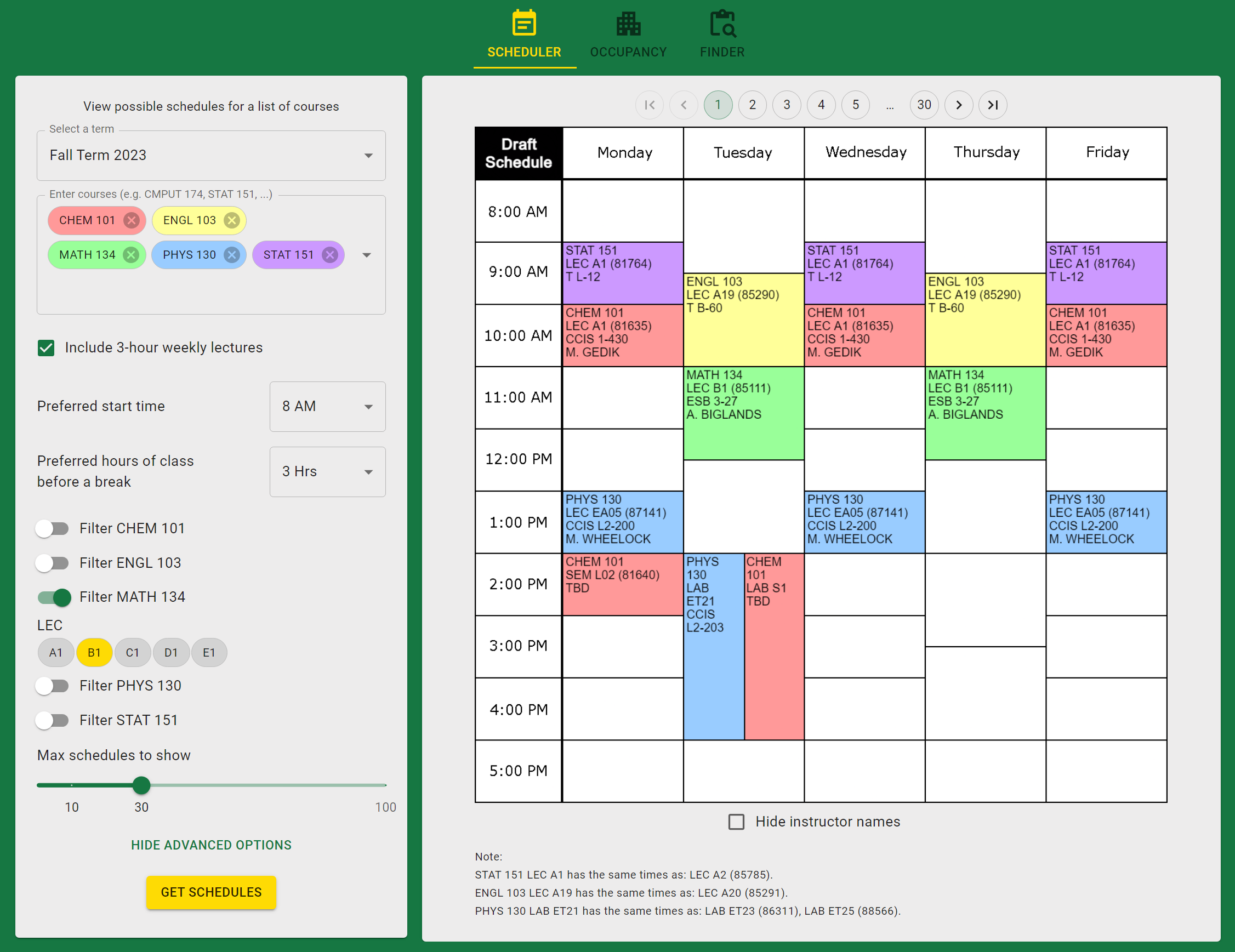Remove the PHYS 130 course chip
Viewport: 1235px width, 952px height.
[x=231, y=255]
